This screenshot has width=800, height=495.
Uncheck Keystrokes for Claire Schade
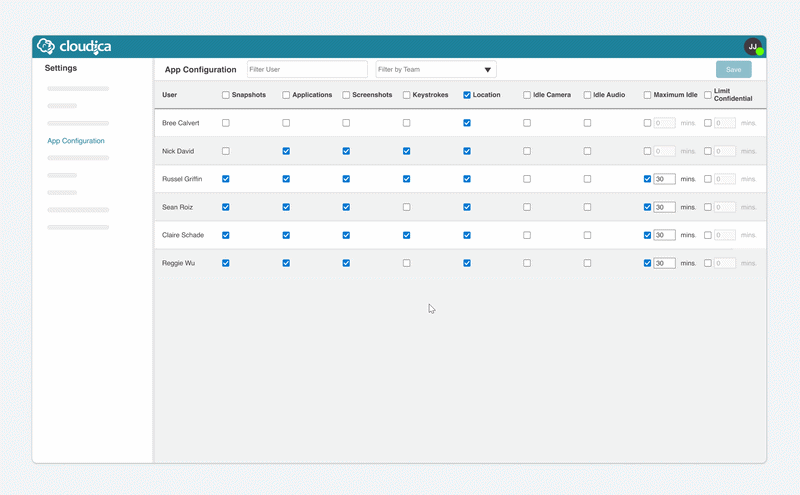pos(407,235)
